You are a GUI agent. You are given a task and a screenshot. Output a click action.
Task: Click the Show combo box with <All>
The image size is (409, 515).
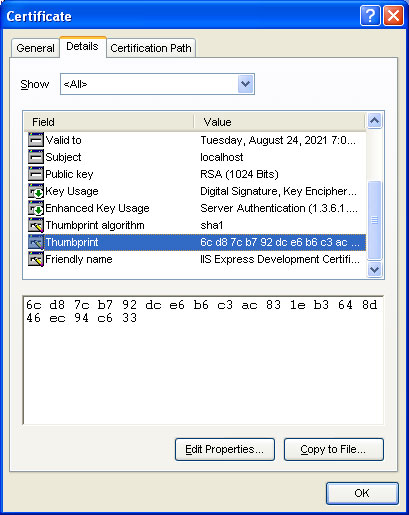click(x=157, y=84)
